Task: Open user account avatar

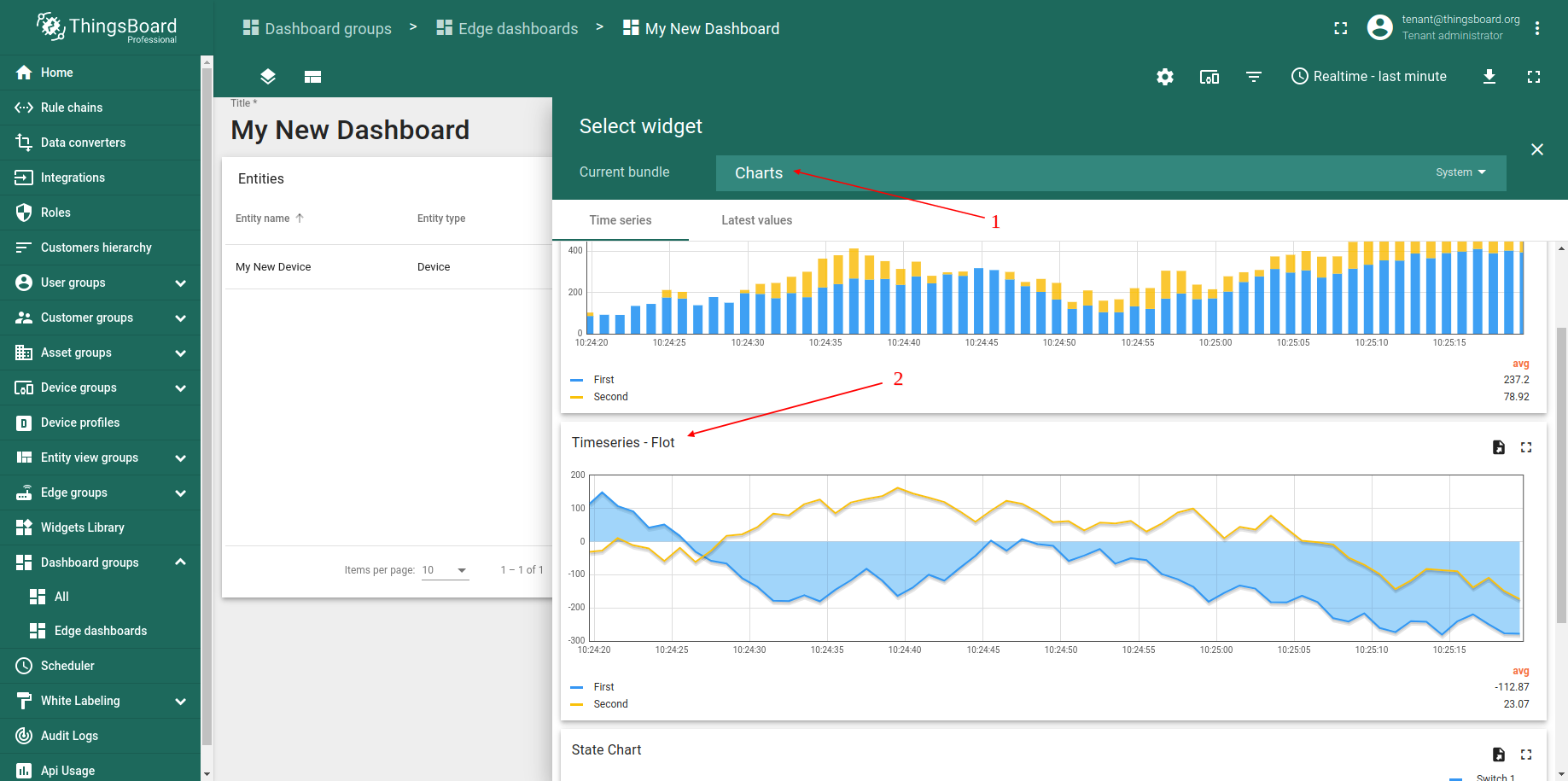Action: click(1380, 27)
